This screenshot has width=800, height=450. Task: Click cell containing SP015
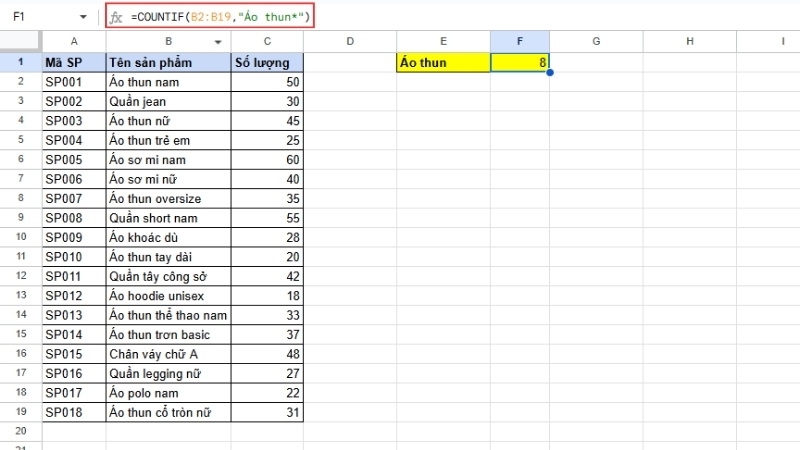coord(74,354)
